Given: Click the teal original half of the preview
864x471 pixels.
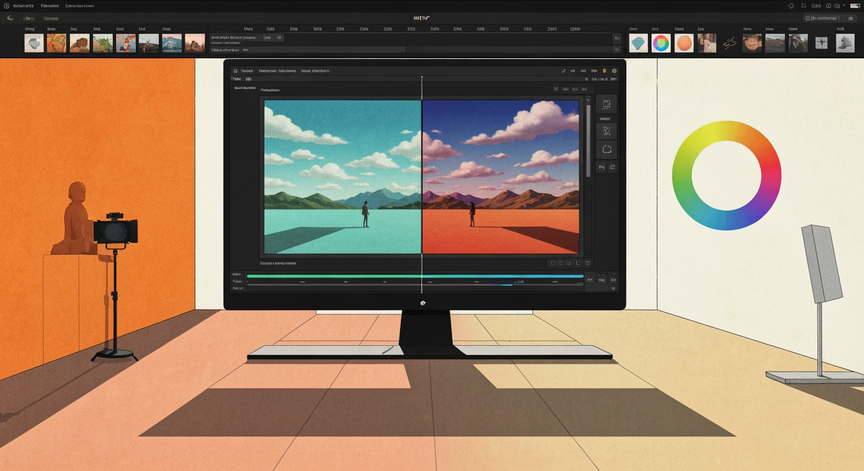Looking at the screenshot, I should pyautogui.click(x=343, y=177).
